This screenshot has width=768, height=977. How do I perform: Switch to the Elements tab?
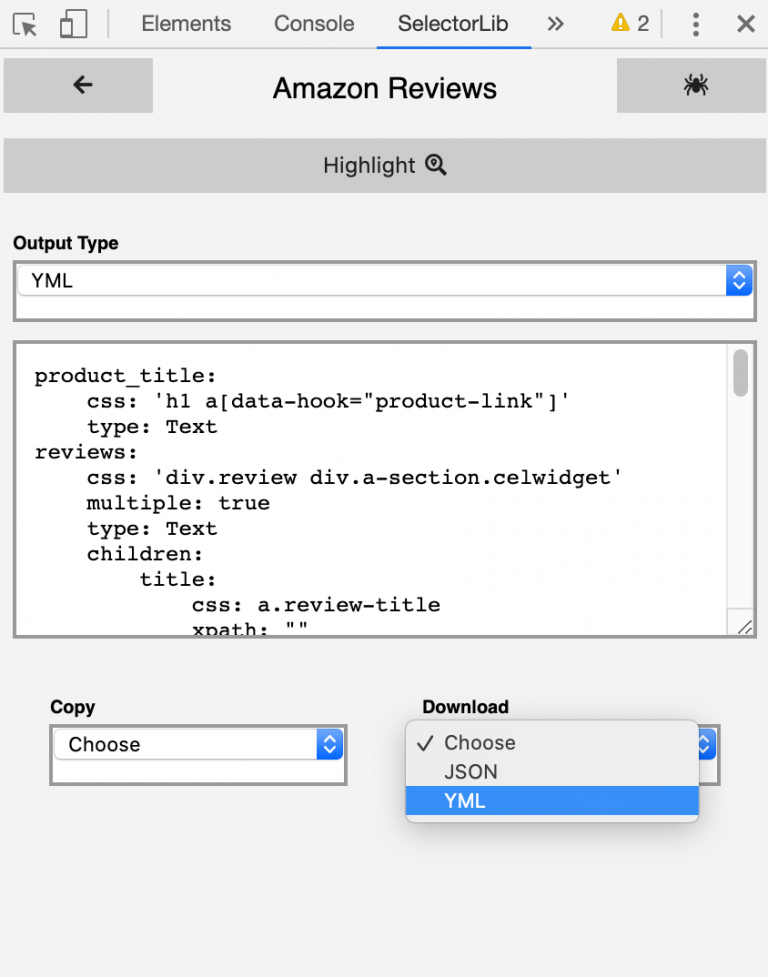(x=186, y=23)
